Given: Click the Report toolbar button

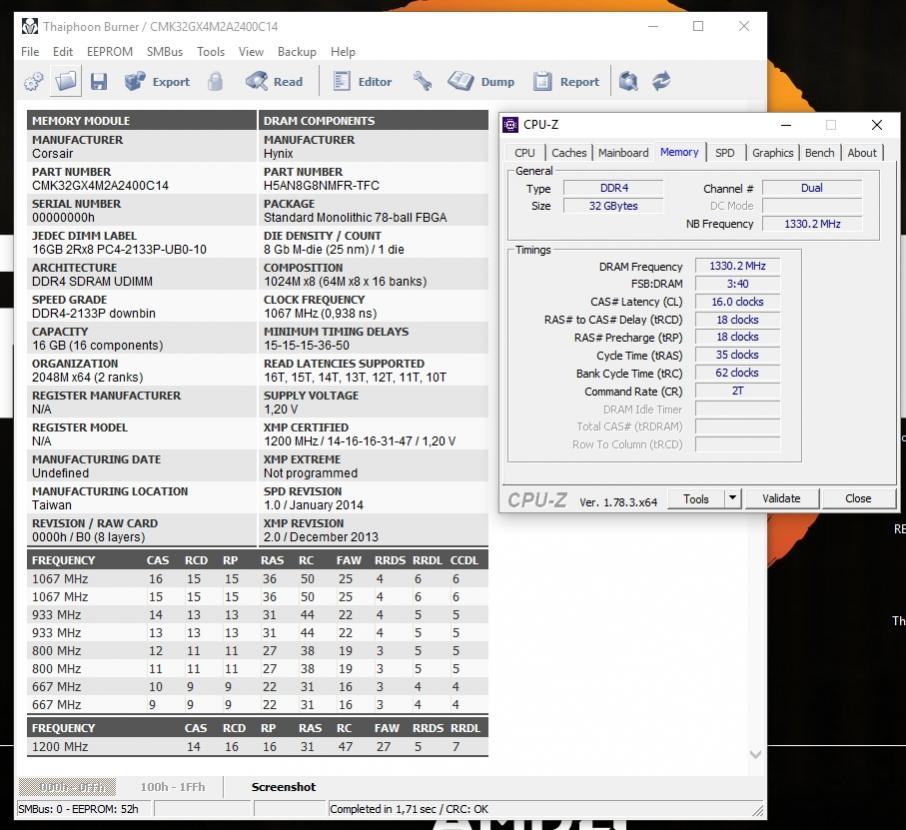Looking at the screenshot, I should (x=566, y=81).
